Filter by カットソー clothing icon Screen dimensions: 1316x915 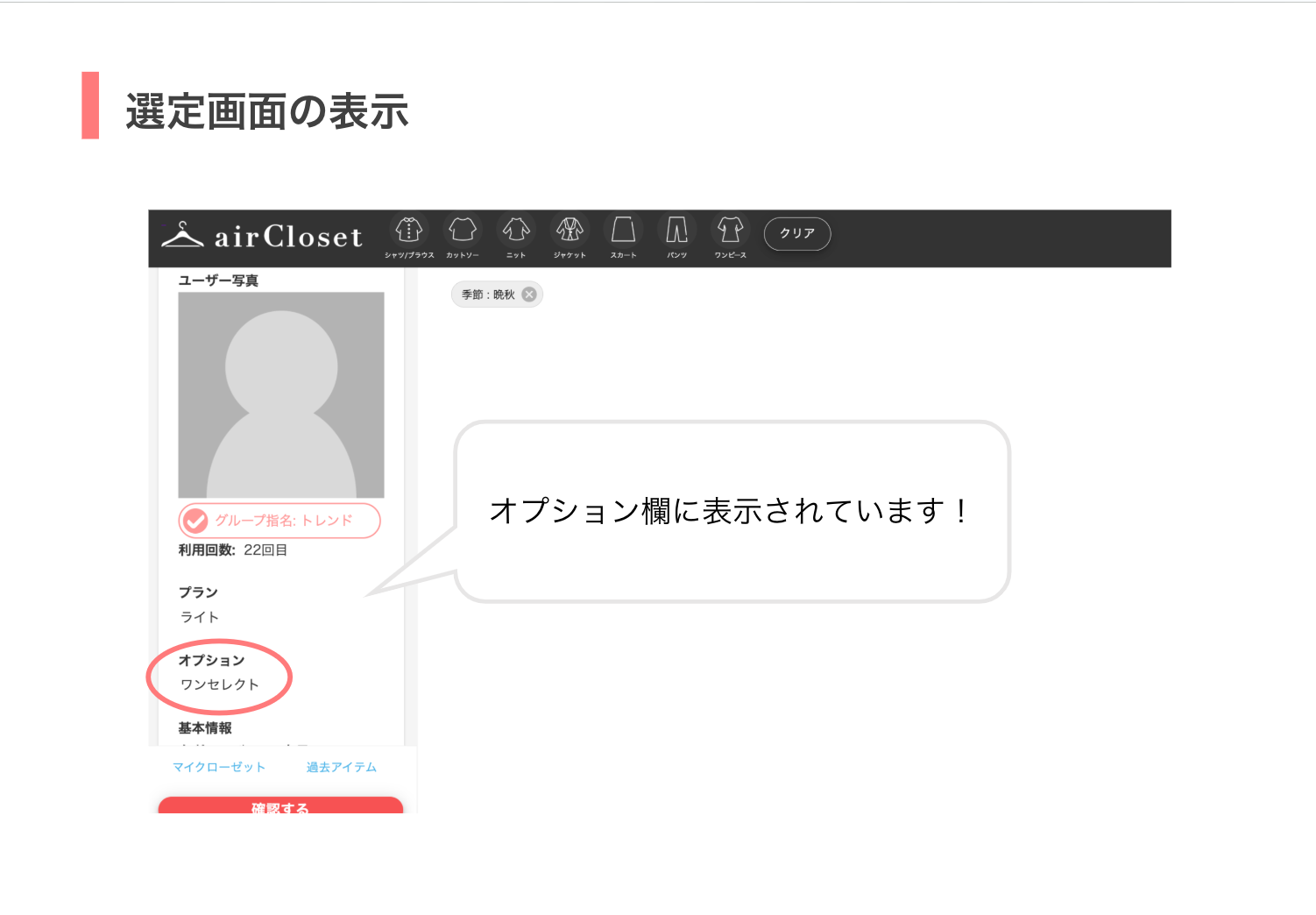coord(463,231)
